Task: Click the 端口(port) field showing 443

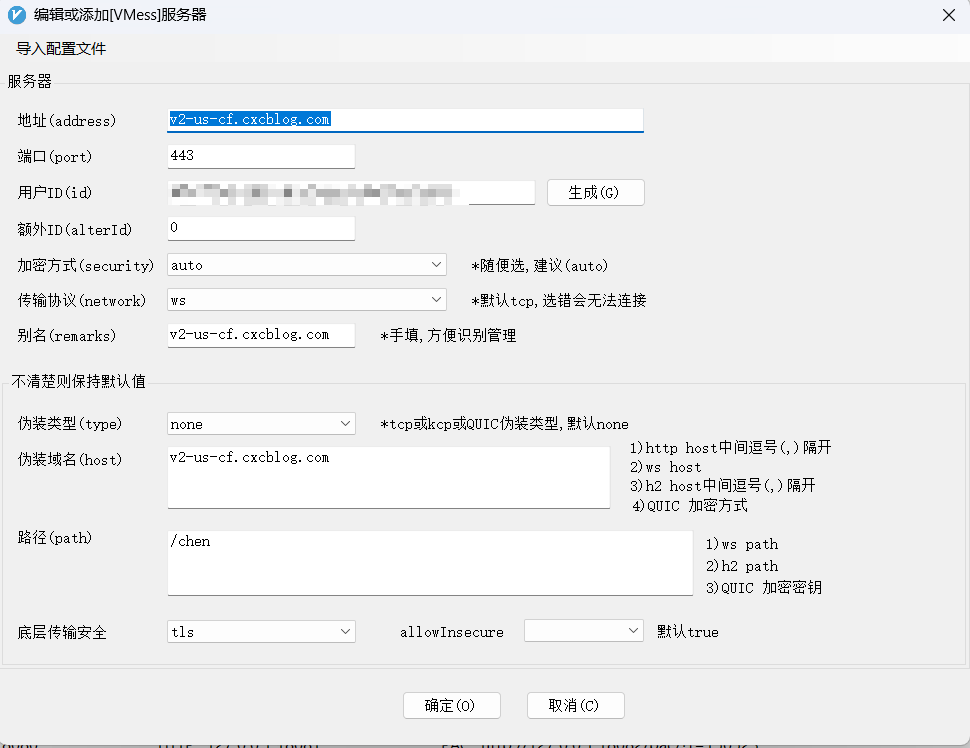Action: coord(261,156)
